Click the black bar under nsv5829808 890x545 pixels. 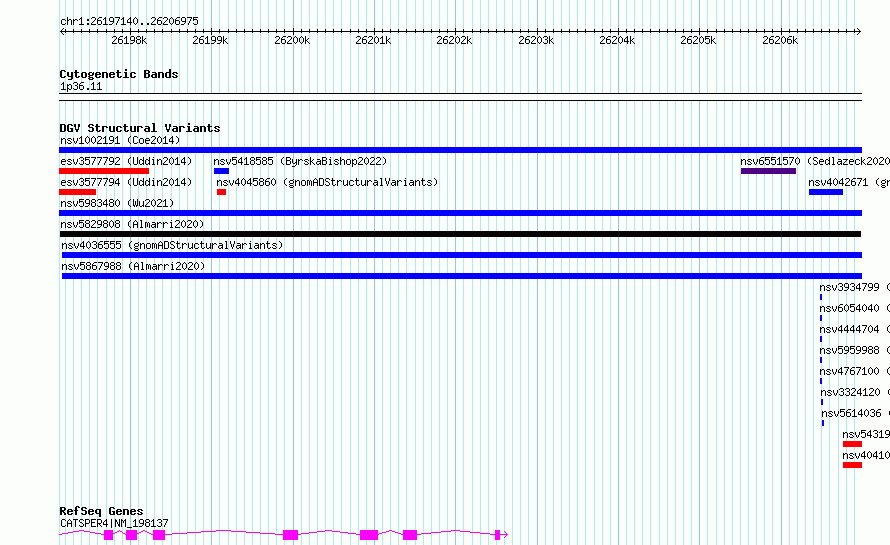click(460, 234)
